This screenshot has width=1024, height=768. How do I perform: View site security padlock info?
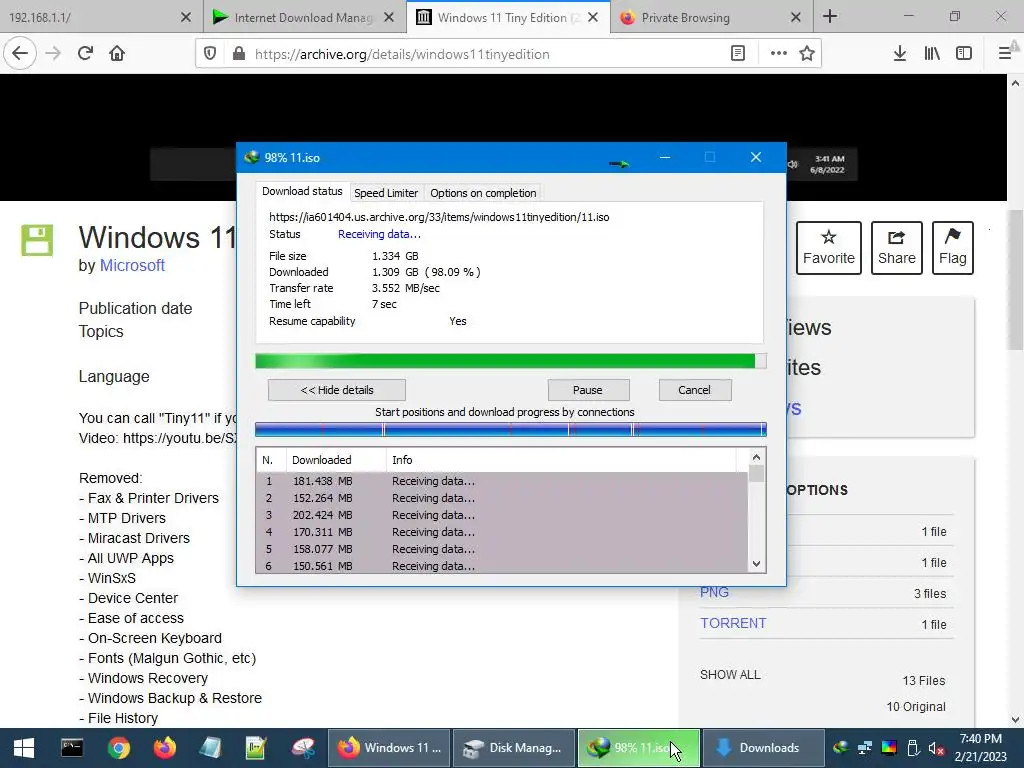pyautogui.click(x=238, y=54)
